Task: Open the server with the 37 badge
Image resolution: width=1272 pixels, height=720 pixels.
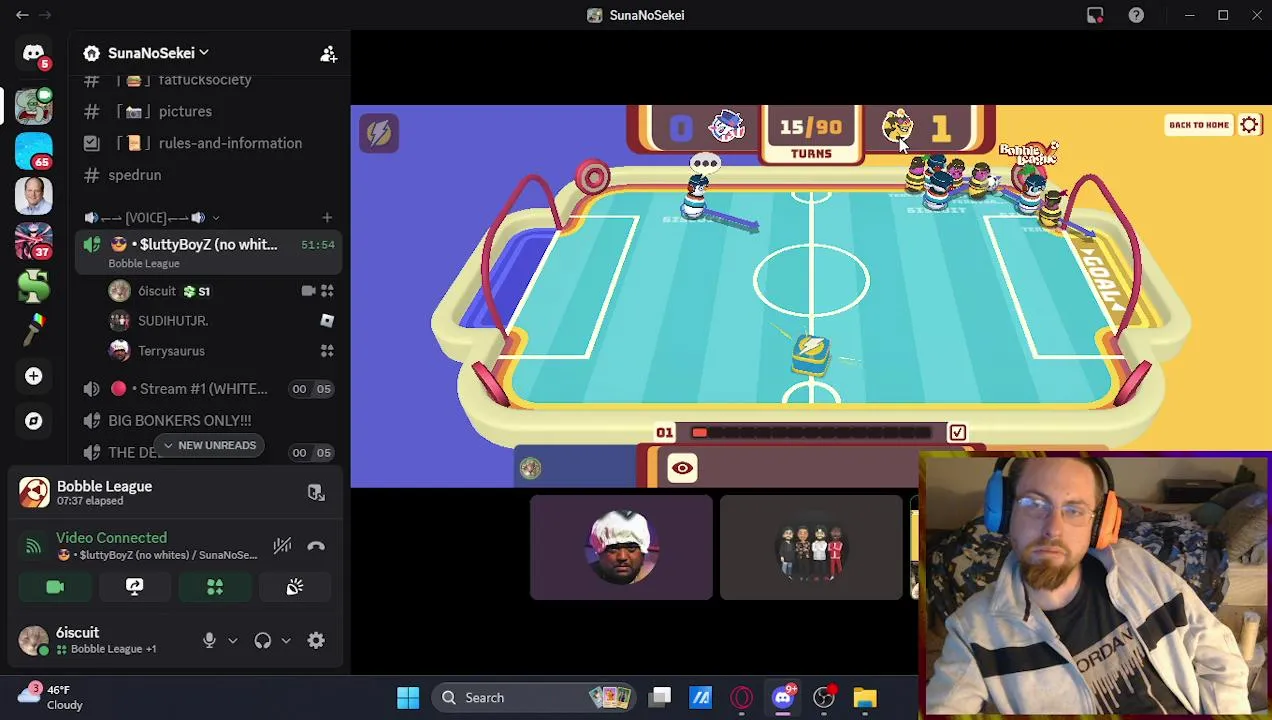Action: (x=34, y=241)
